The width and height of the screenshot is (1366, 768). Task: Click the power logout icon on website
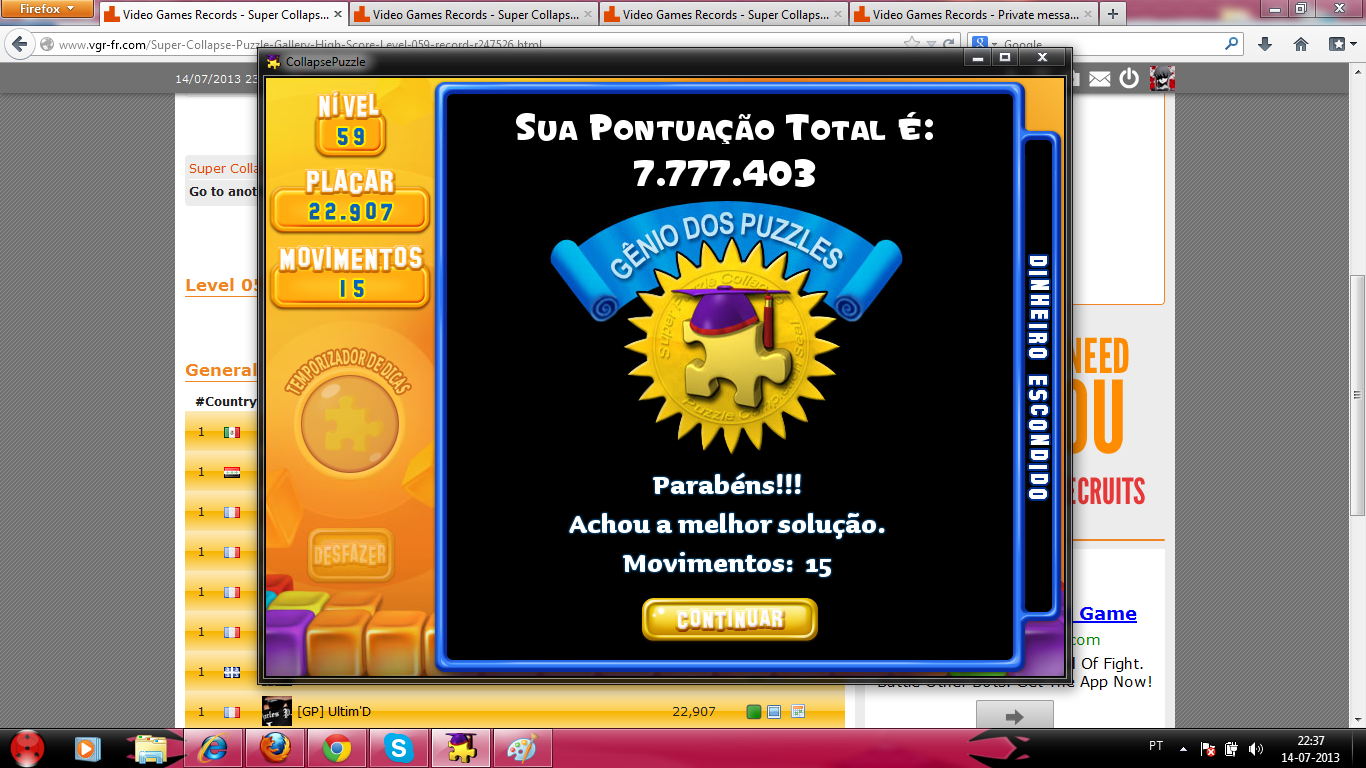tap(1129, 79)
